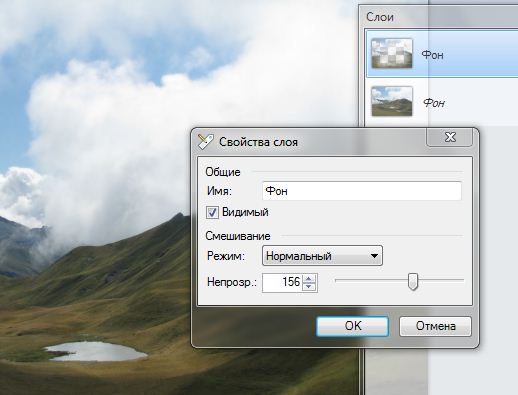This screenshot has width=518, height=395.
Task: Click the layer properties dialog title icon
Action: pos(205,142)
